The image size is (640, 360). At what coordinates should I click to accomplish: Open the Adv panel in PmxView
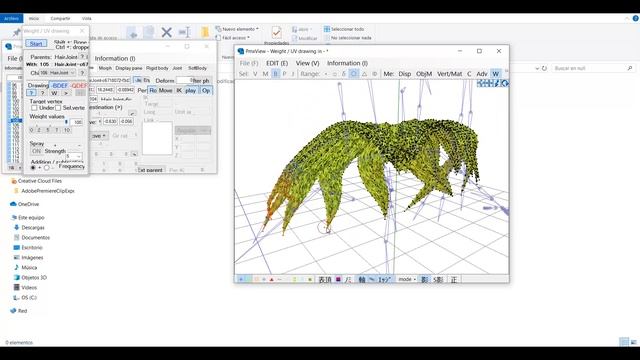pos(482,74)
